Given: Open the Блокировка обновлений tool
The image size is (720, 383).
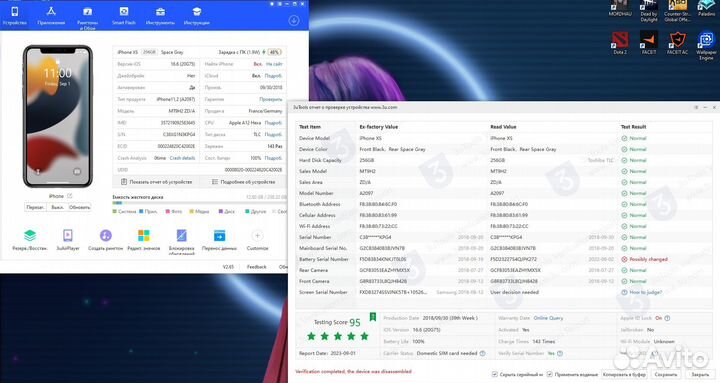Looking at the screenshot, I should (181, 242).
